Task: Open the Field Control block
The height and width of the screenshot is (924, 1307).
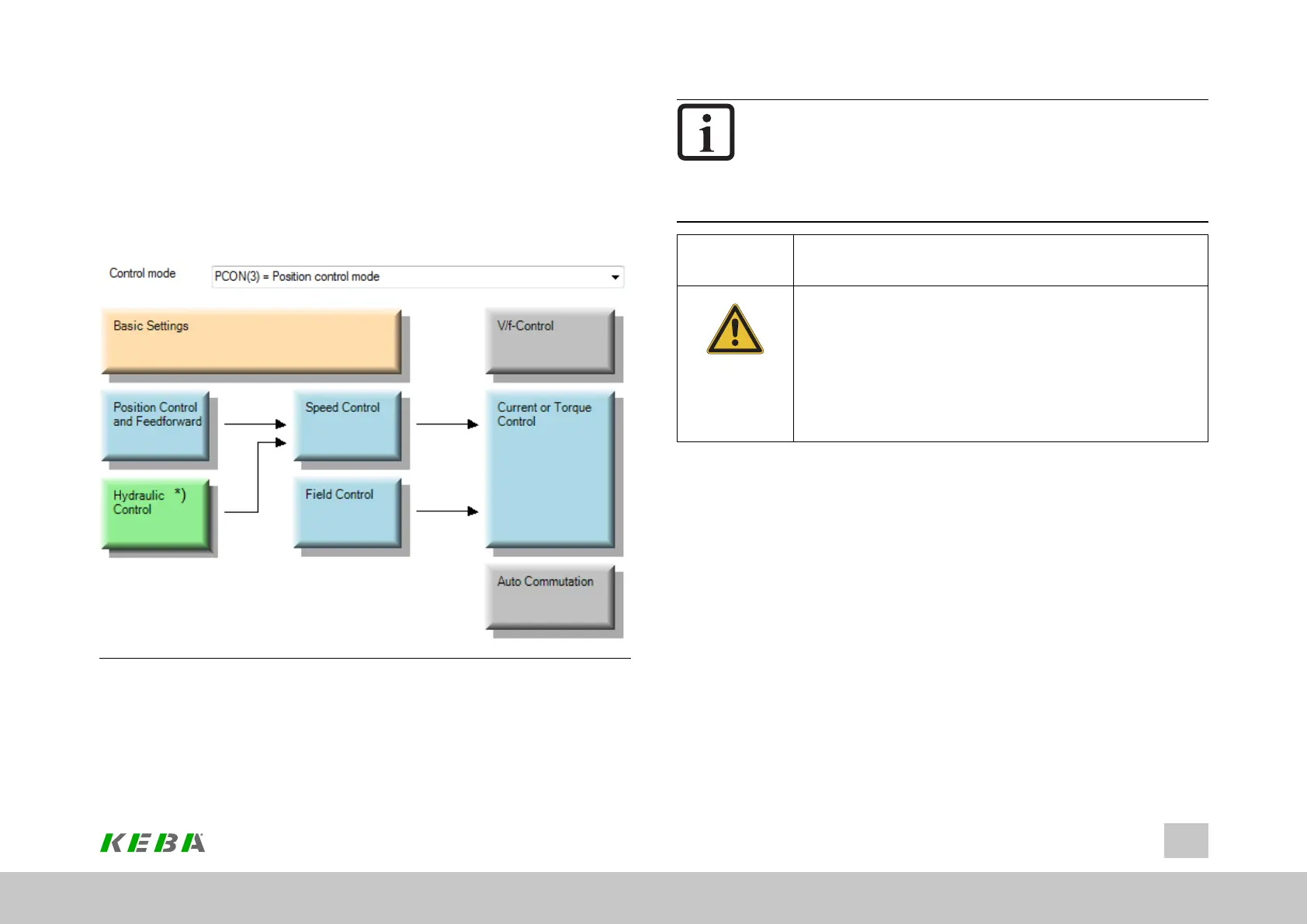Action: pos(348,513)
